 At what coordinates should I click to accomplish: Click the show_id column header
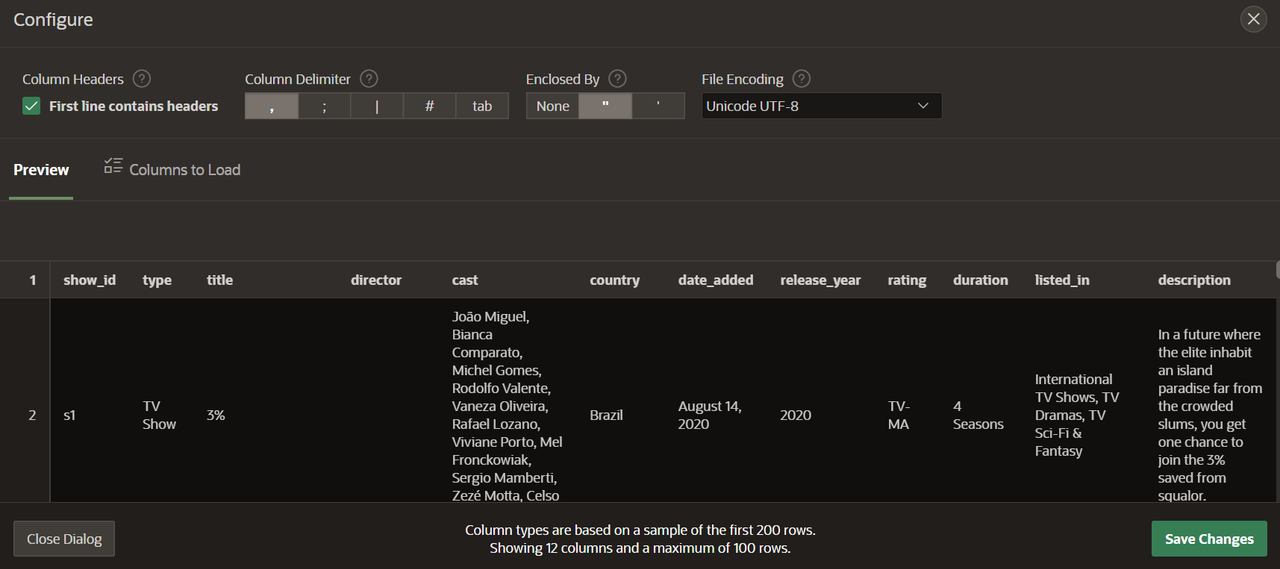[90, 280]
